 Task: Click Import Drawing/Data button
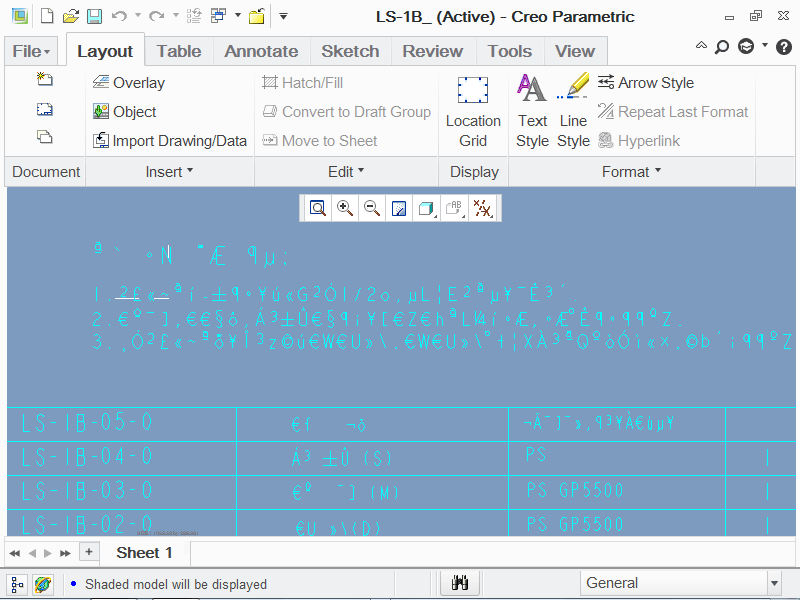coord(170,141)
